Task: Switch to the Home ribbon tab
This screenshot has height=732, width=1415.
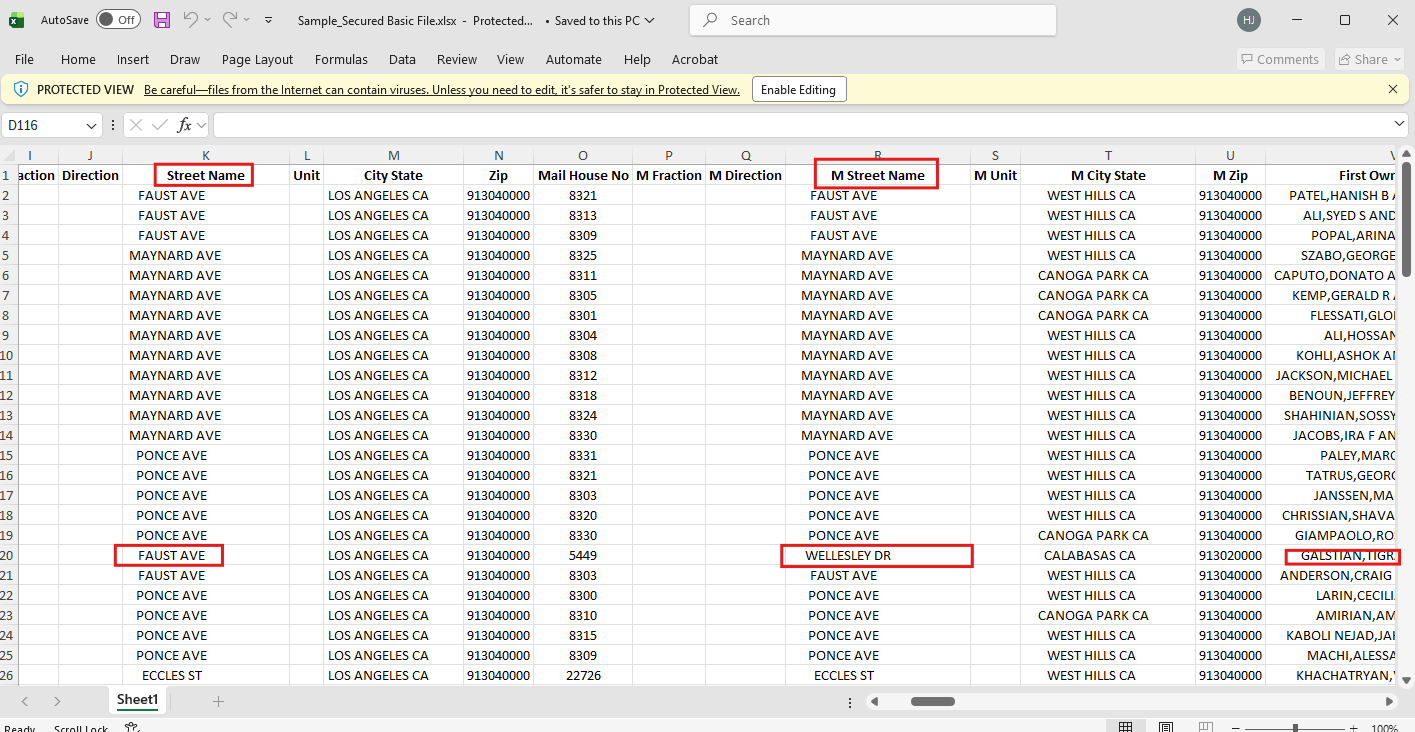Action: pyautogui.click(x=78, y=60)
